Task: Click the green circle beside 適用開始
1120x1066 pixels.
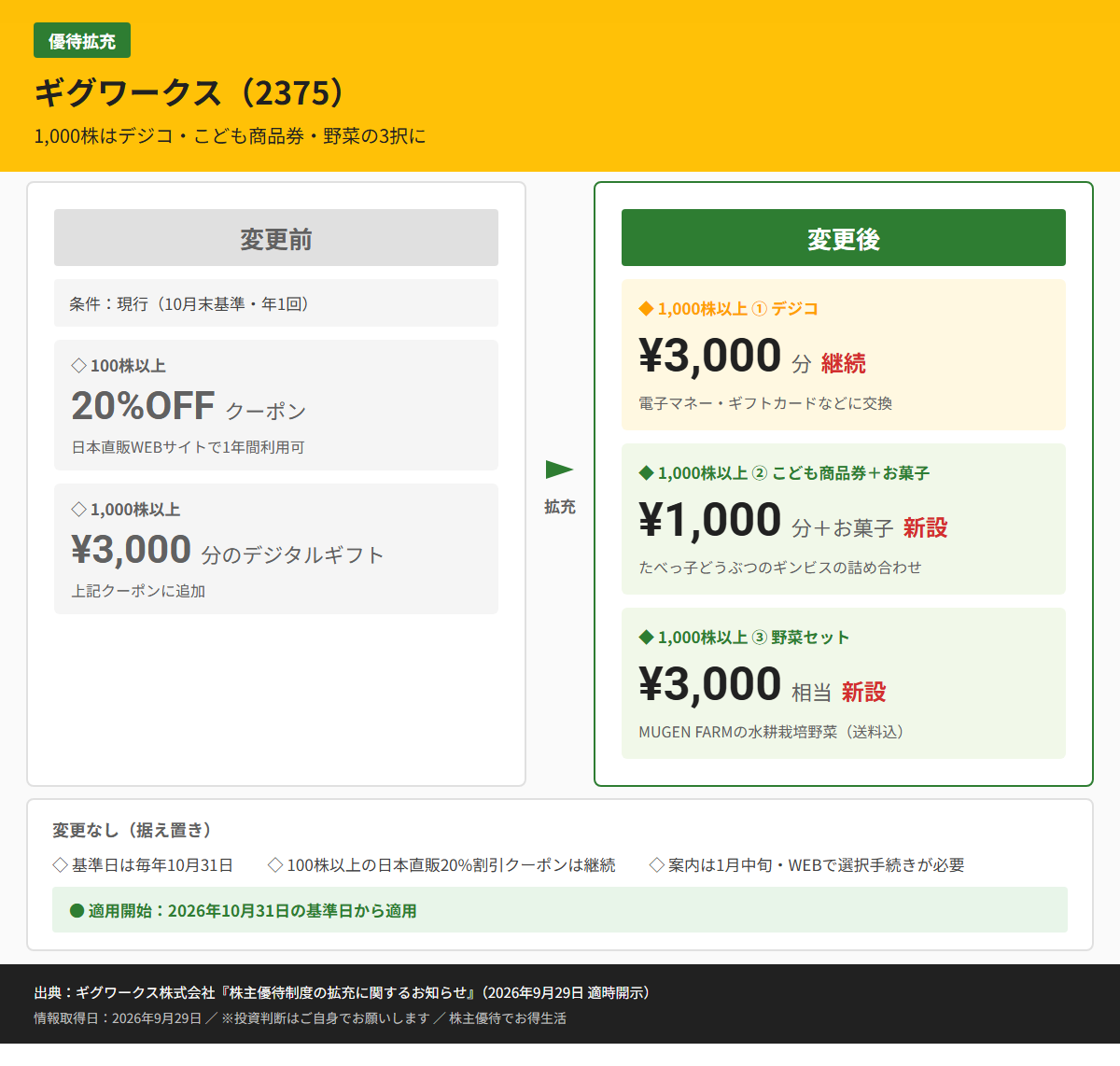Action: 77,911
